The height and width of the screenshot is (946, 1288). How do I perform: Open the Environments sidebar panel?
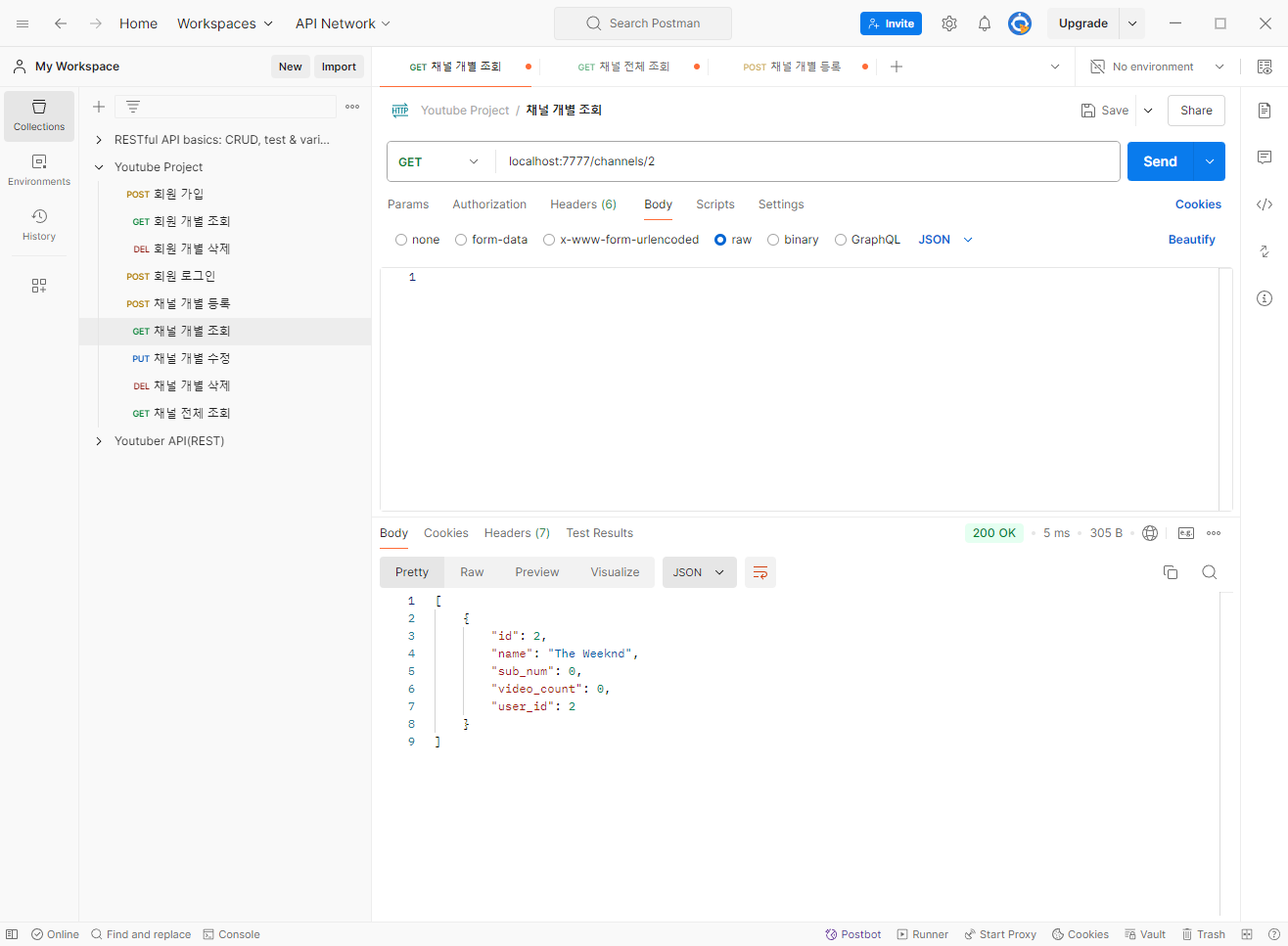coord(39,170)
